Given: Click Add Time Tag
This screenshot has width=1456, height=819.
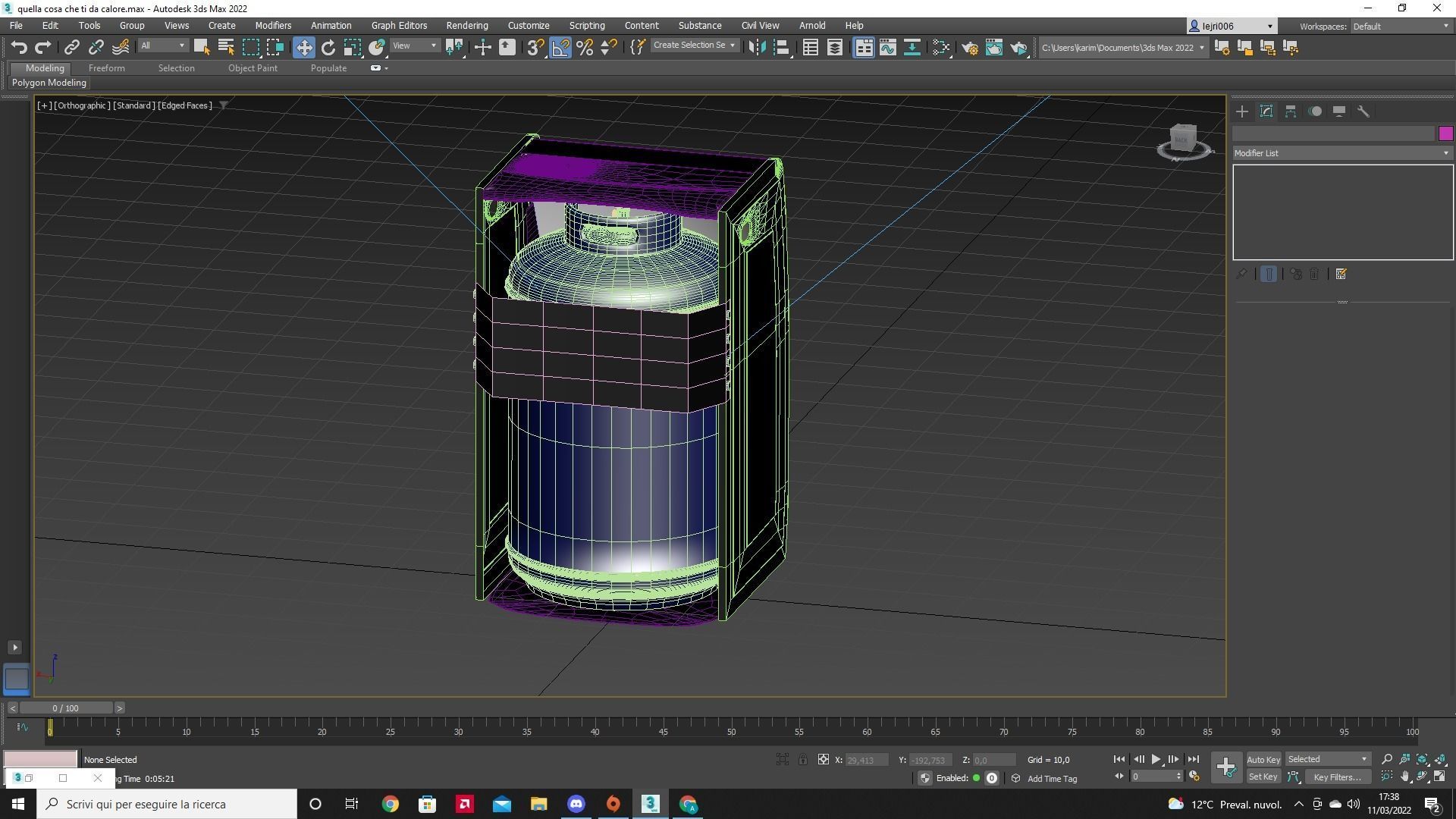Looking at the screenshot, I should (x=1052, y=779).
